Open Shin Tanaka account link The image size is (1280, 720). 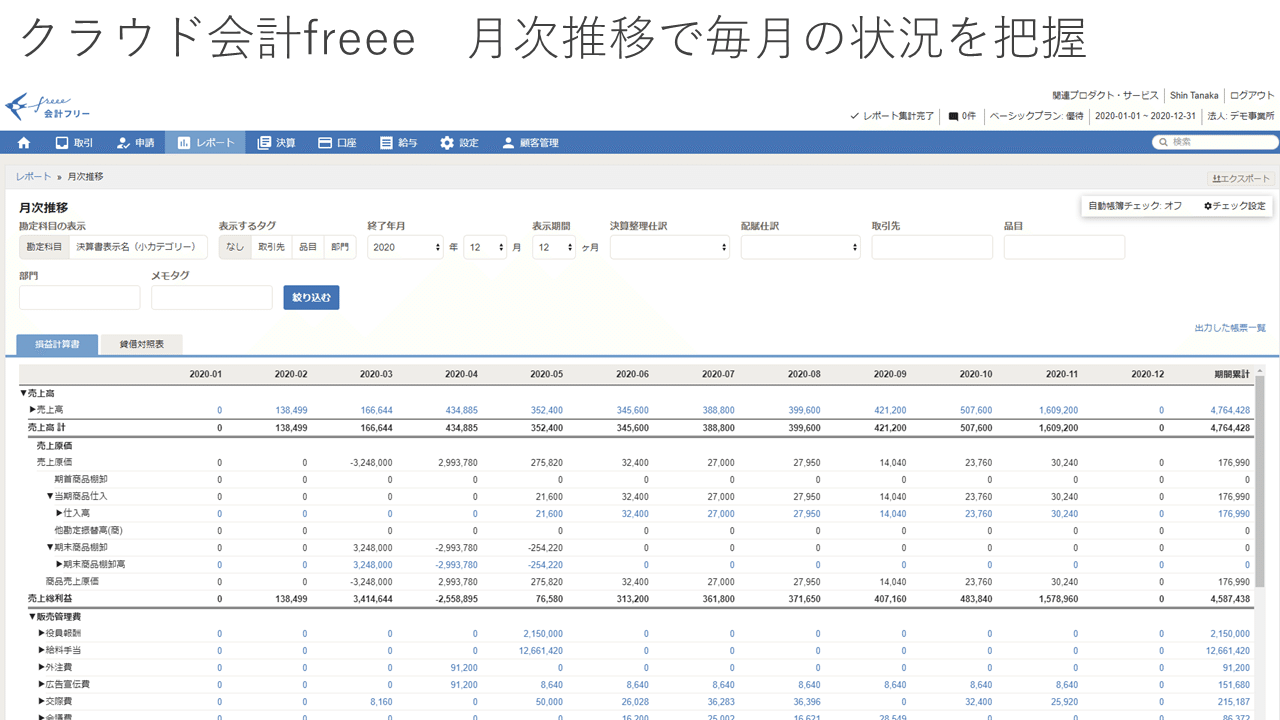1194,95
